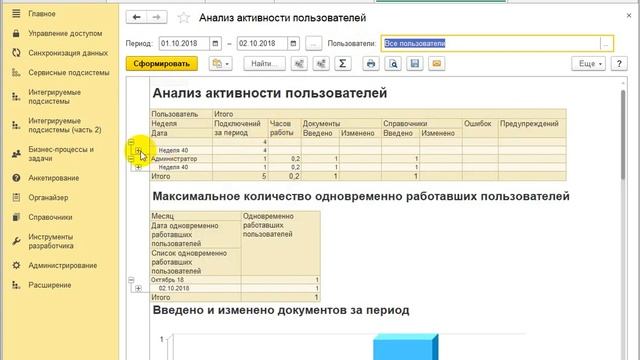Open Интегрируемые подсистемы section
Viewport: 640px width, 360px height.
[x=55, y=97]
